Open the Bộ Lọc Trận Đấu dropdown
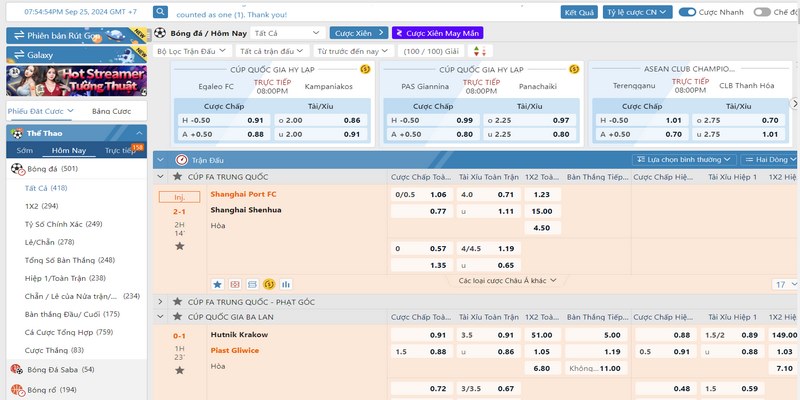800x400 pixels. click(x=192, y=51)
